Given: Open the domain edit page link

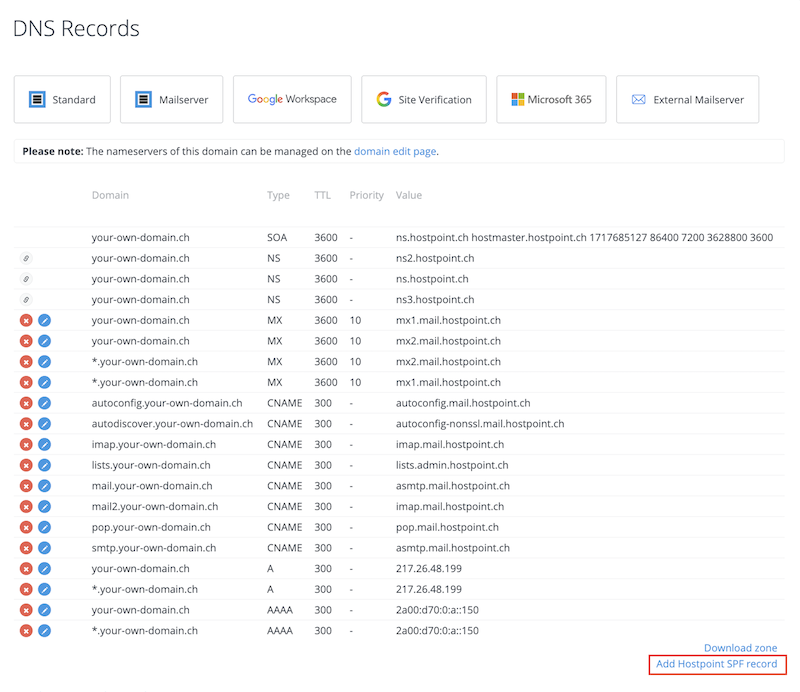Looking at the screenshot, I should [x=395, y=152].
